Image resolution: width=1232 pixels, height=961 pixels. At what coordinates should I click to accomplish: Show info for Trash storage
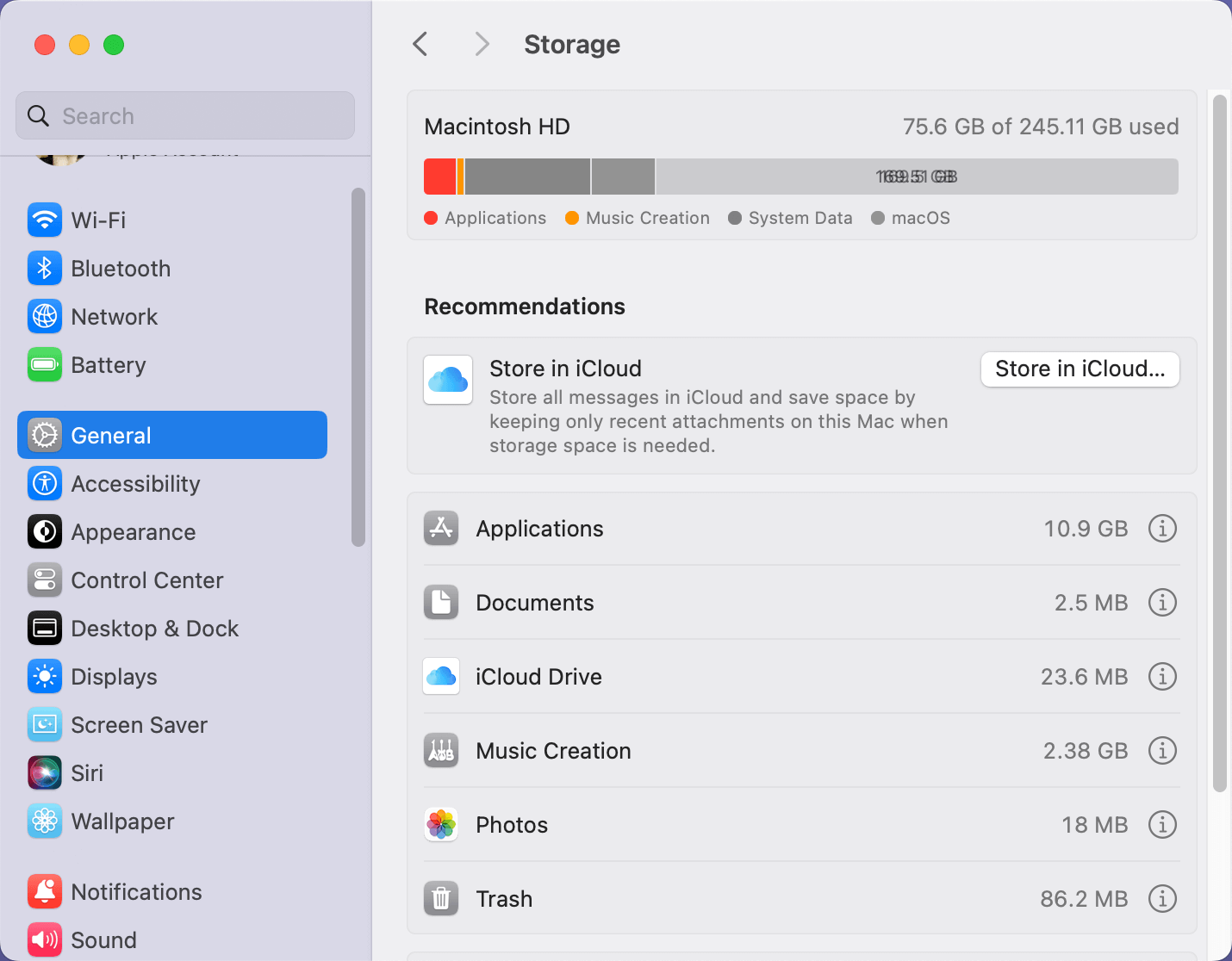(x=1162, y=898)
